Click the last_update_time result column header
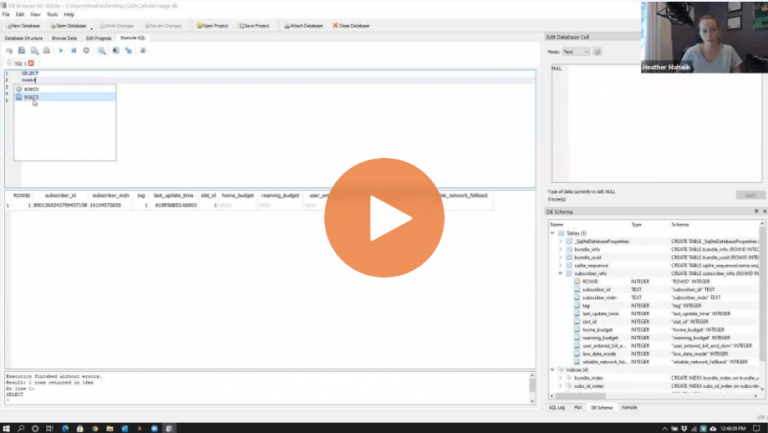This screenshot has height=433, width=768. [173, 195]
